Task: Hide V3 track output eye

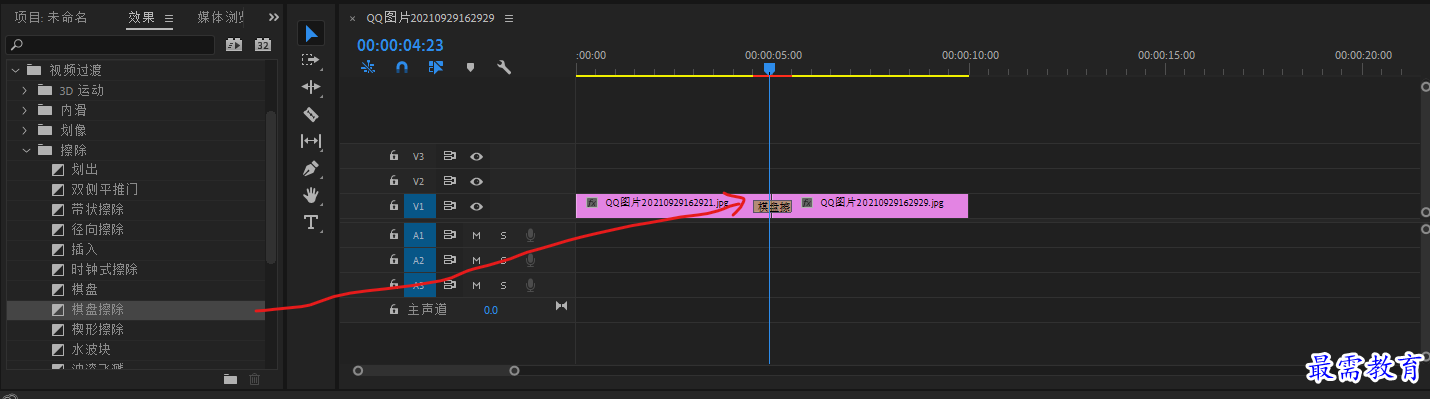Action: 477,156
